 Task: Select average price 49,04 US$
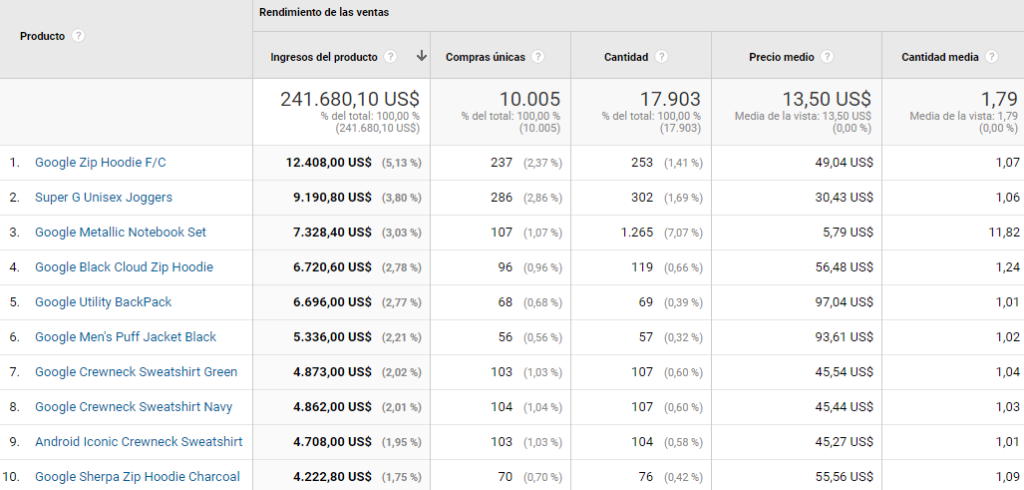[844, 163]
